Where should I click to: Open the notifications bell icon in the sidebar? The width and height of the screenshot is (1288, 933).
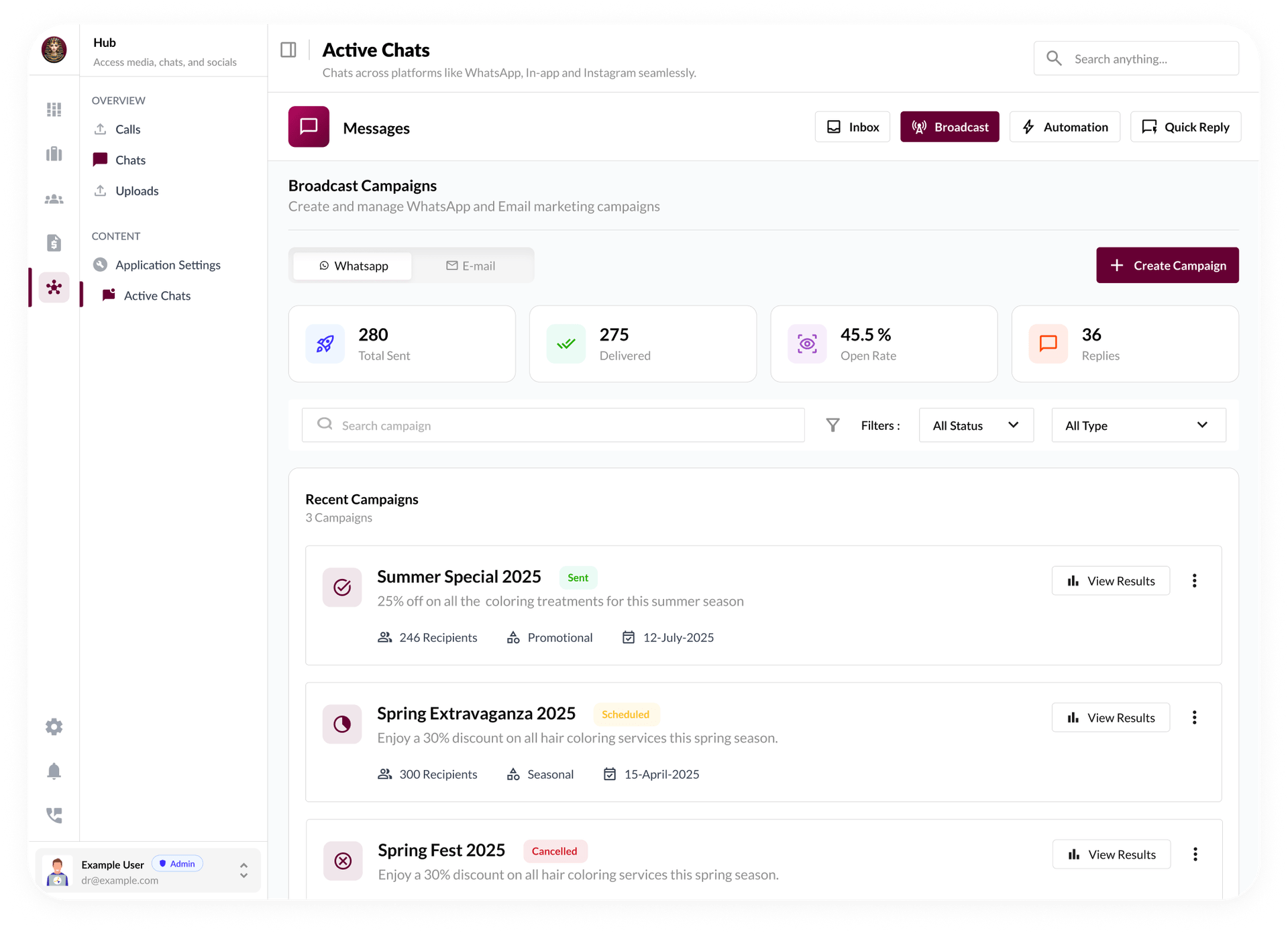54,771
